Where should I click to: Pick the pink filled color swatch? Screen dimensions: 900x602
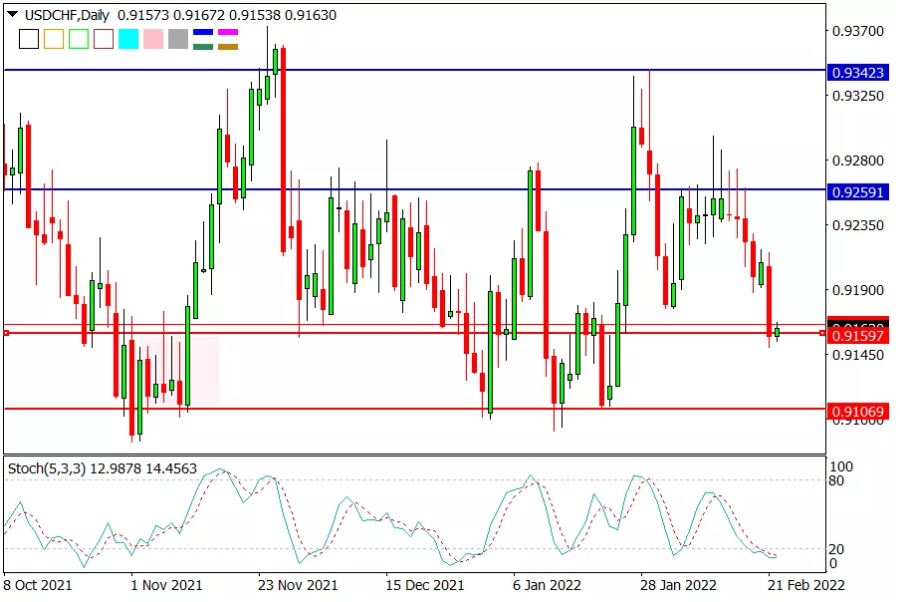tap(153, 39)
